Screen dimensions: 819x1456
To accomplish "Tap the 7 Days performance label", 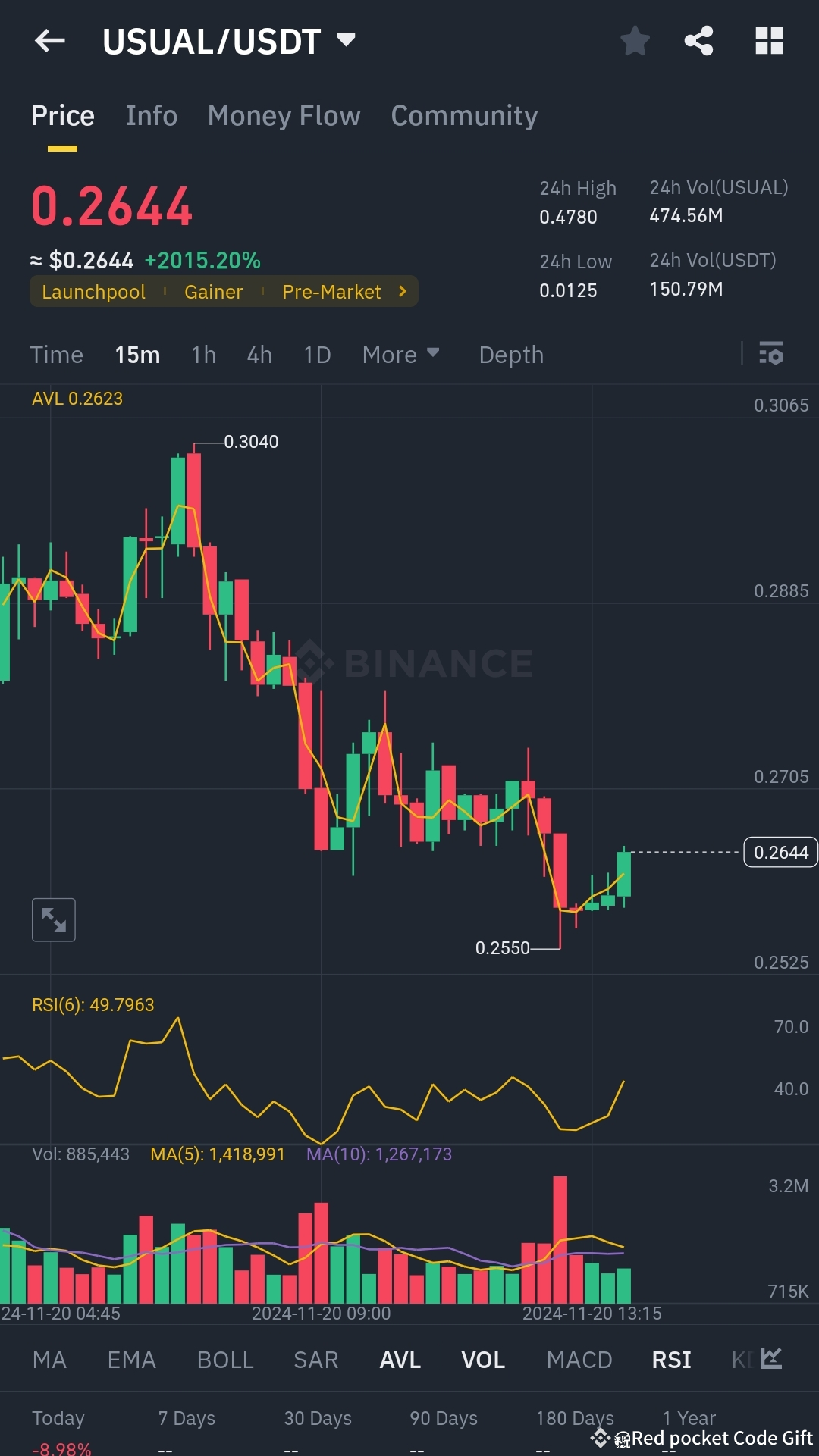I will click(x=187, y=1417).
